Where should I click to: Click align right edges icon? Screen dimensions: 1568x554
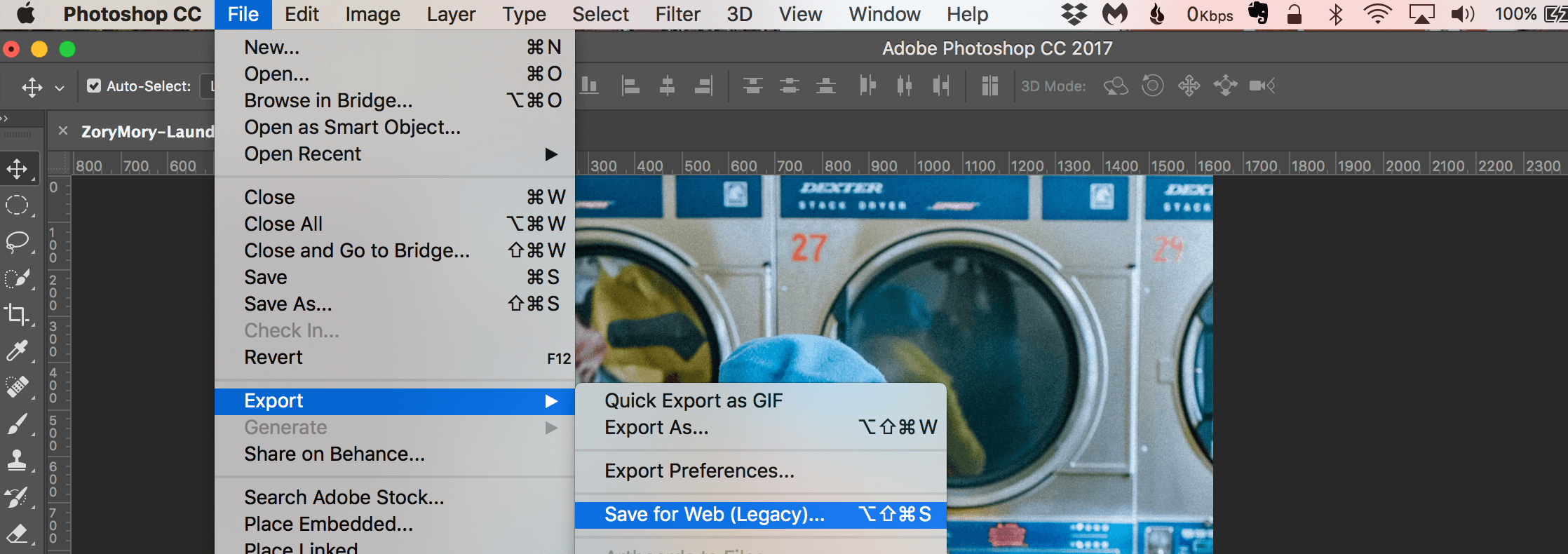coord(703,86)
